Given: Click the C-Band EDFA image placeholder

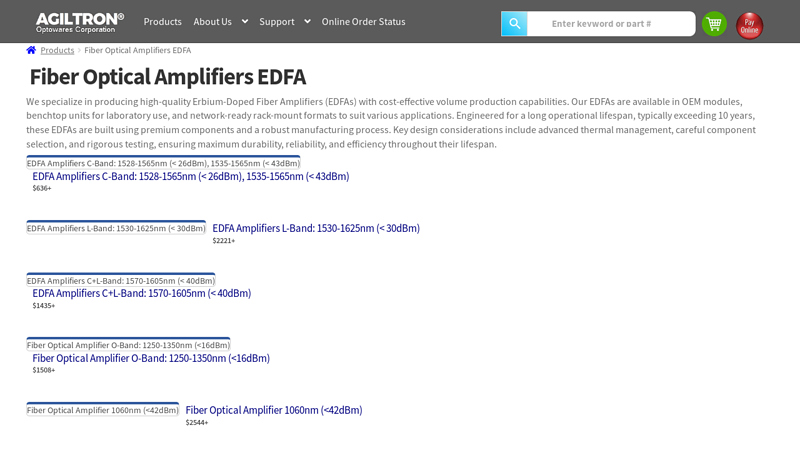Looking at the screenshot, I should tap(163, 163).
